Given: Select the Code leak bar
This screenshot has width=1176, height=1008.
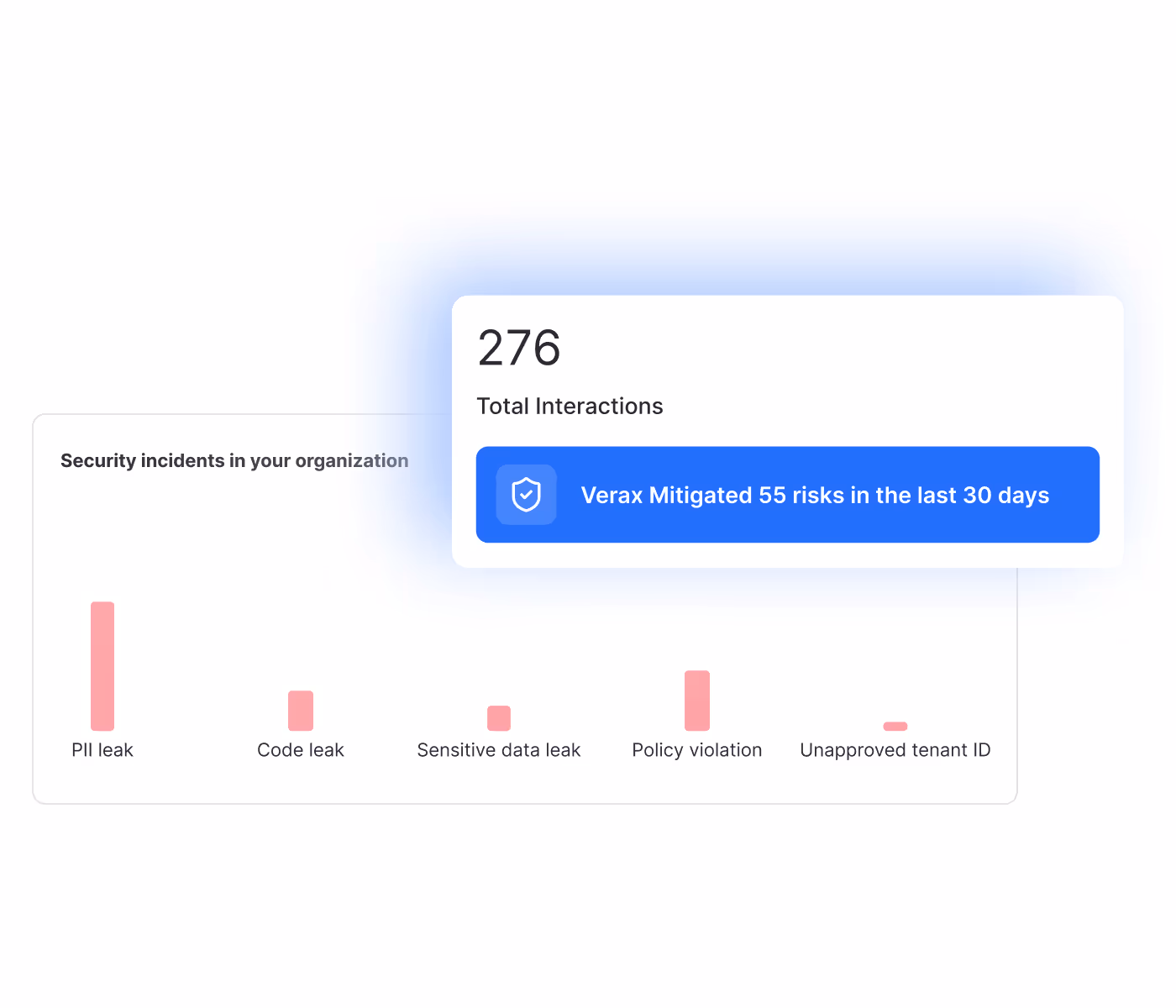Looking at the screenshot, I should (x=301, y=711).
